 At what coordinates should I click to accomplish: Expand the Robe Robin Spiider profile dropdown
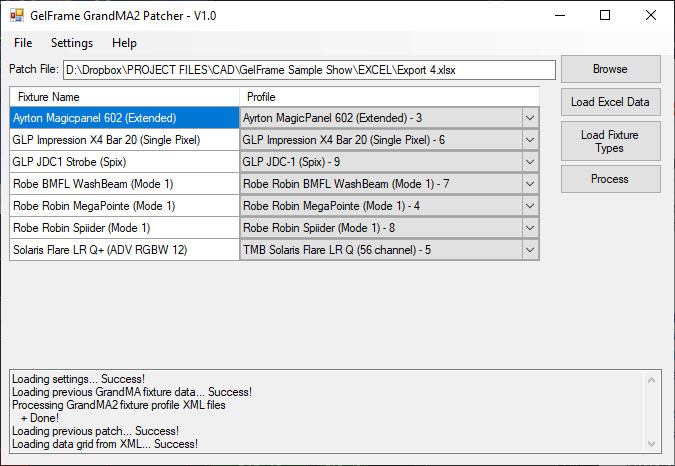pos(530,228)
